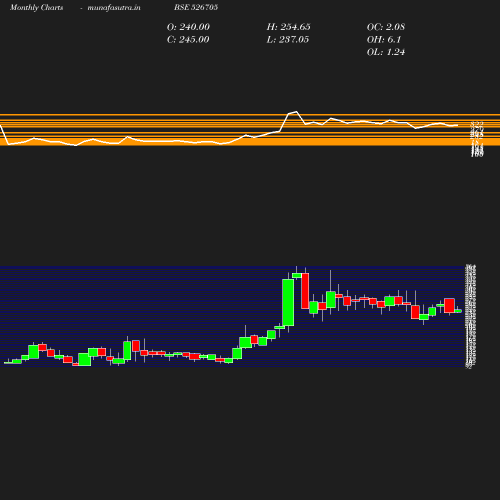Select the low value L: 237.05
This screenshot has width=500, height=500.
pos(288,40)
